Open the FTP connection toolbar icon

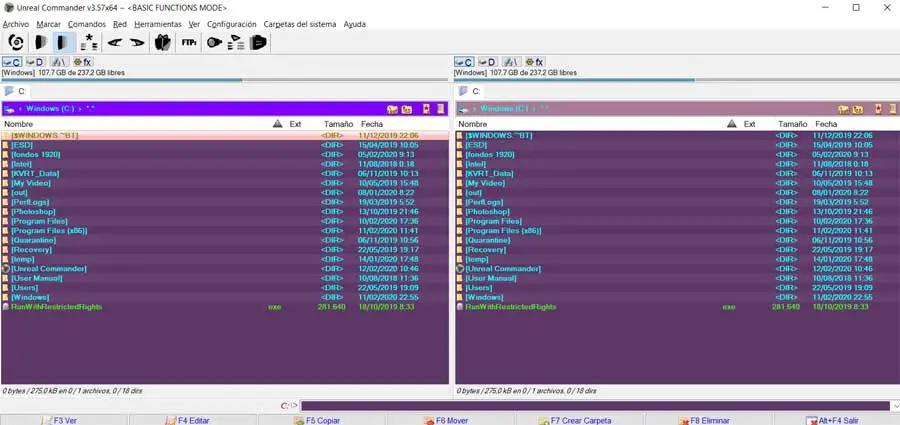point(189,42)
